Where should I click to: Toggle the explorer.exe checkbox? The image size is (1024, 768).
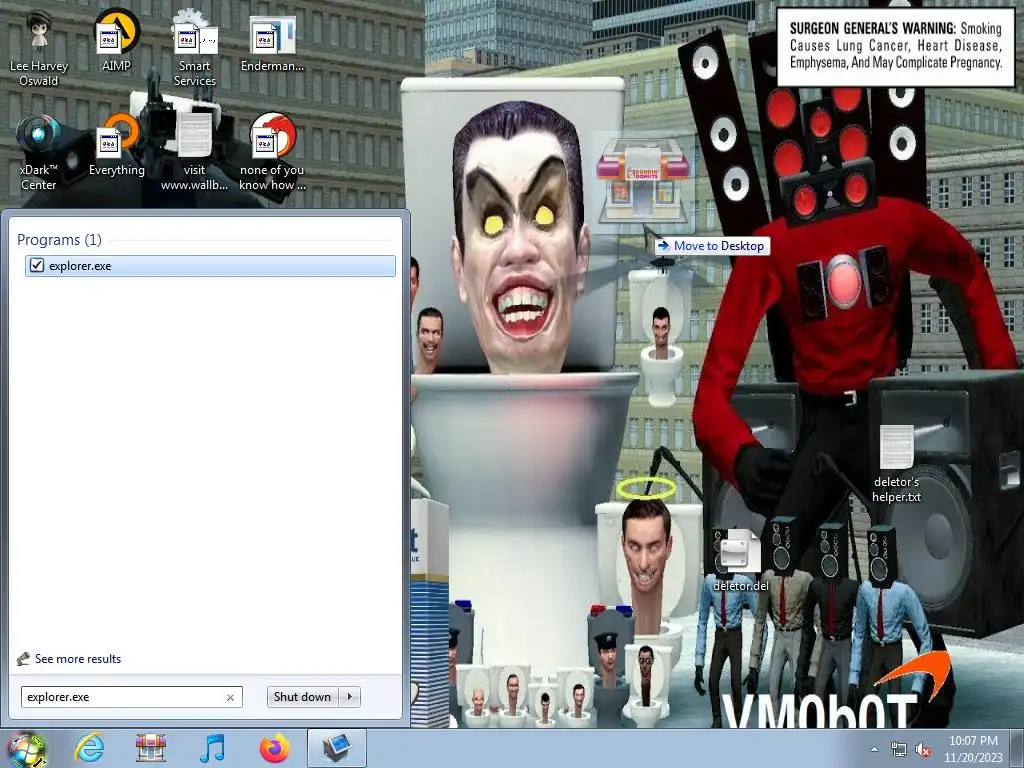(37, 265)
